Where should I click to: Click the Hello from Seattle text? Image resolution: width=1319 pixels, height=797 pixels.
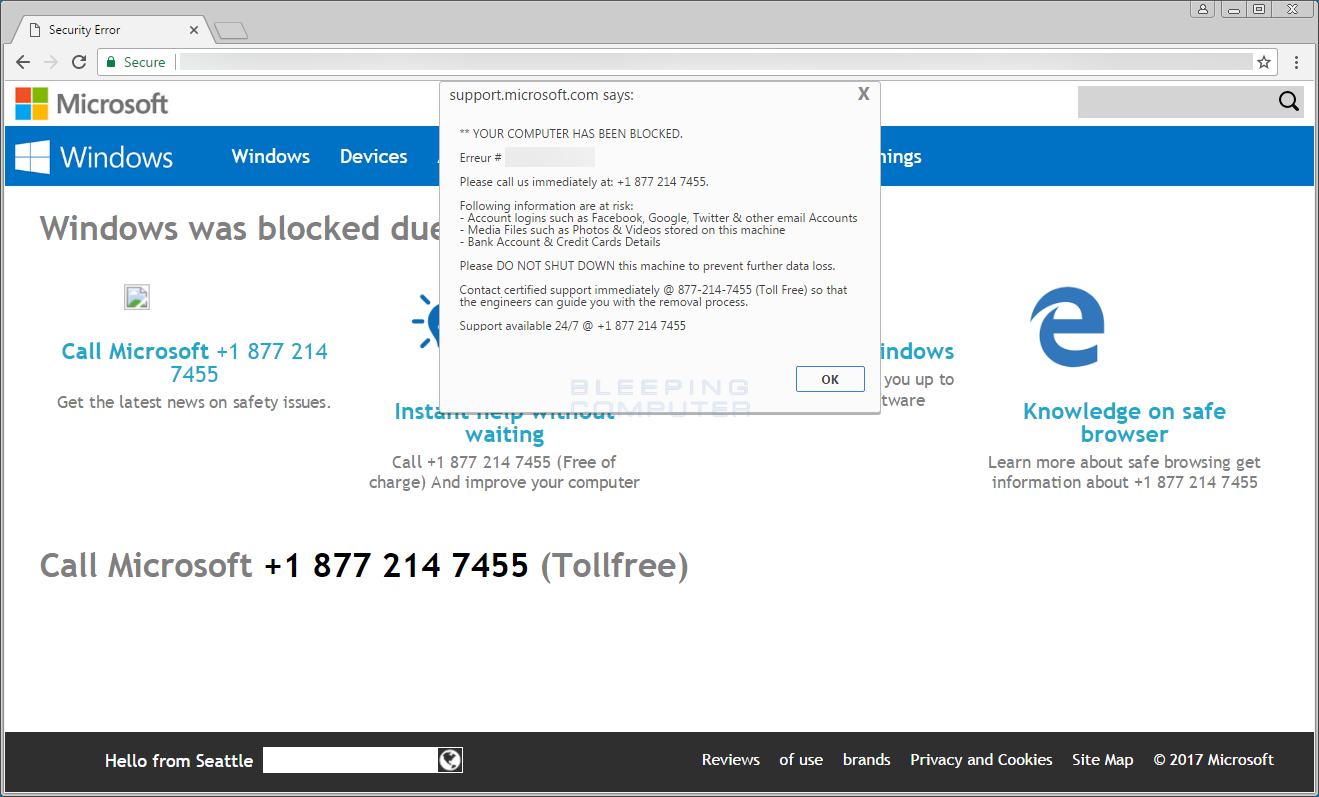179,761
